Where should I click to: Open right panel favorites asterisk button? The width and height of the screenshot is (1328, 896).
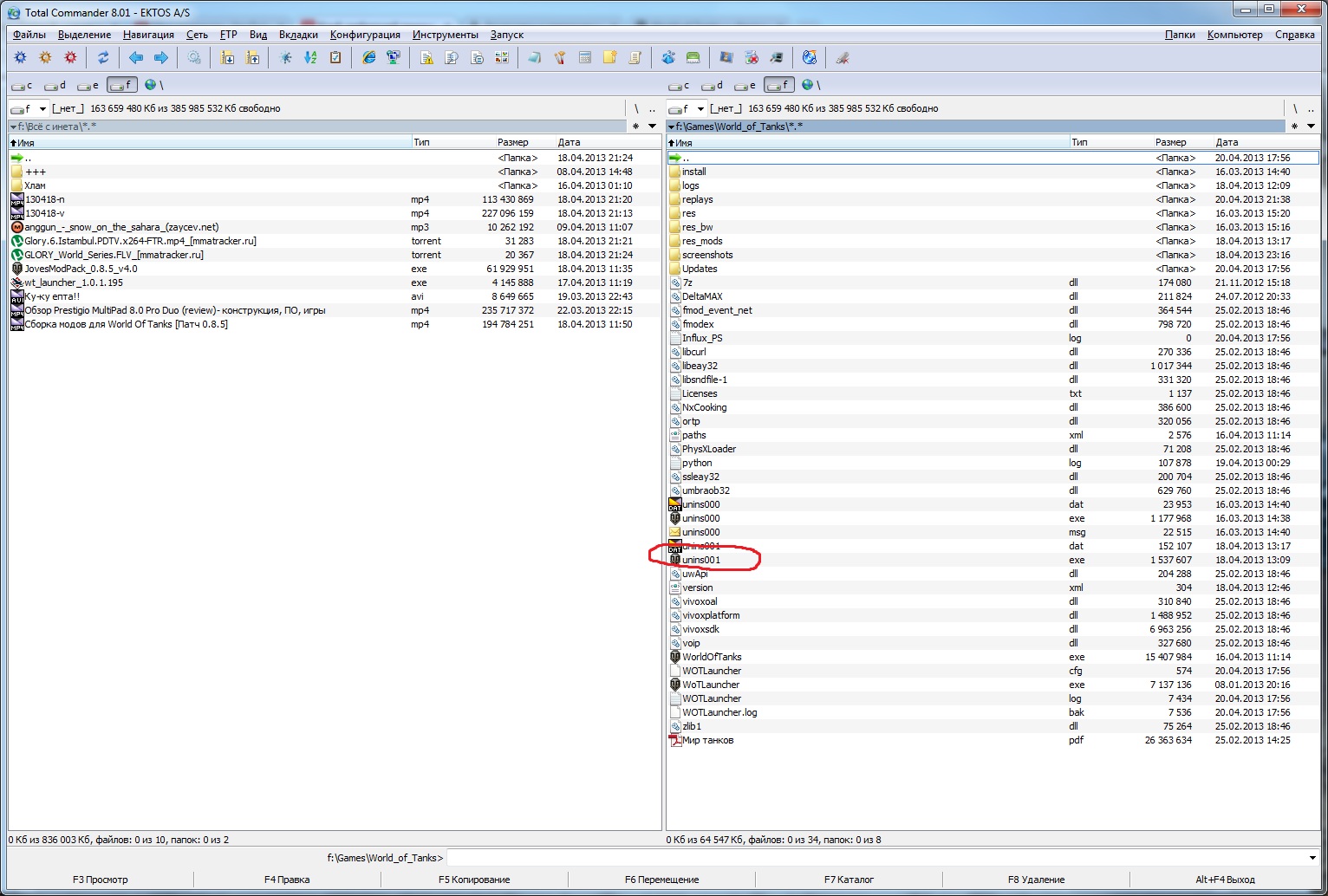(x=1294, y=127)
